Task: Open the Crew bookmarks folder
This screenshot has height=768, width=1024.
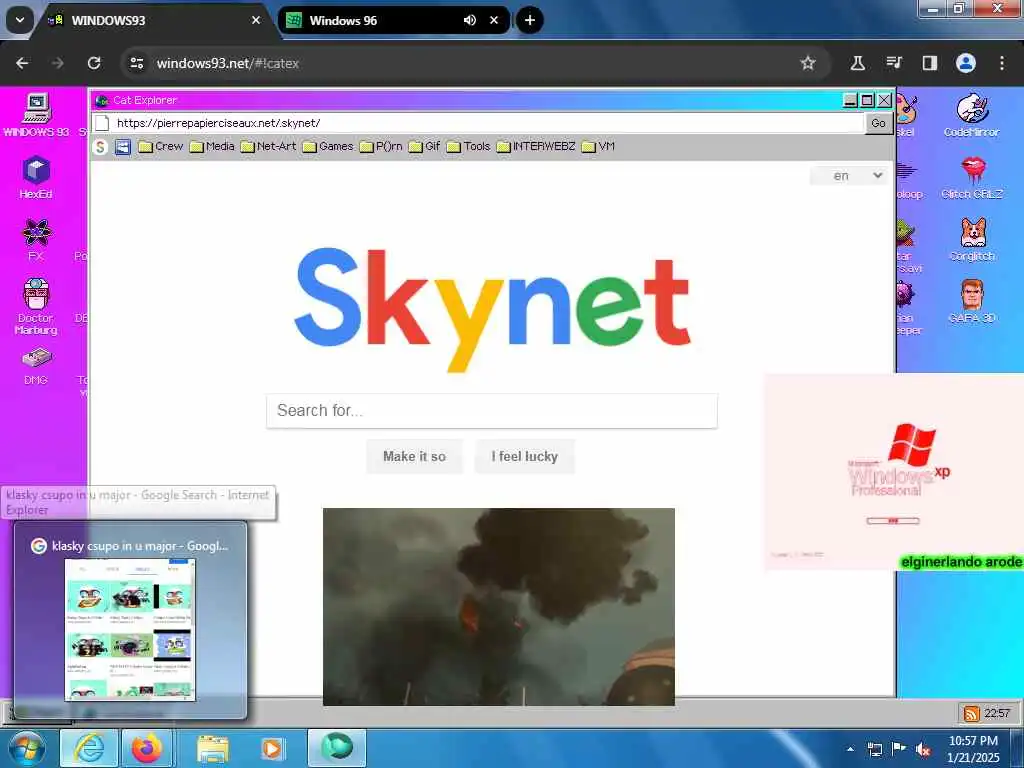Action: 161,147
